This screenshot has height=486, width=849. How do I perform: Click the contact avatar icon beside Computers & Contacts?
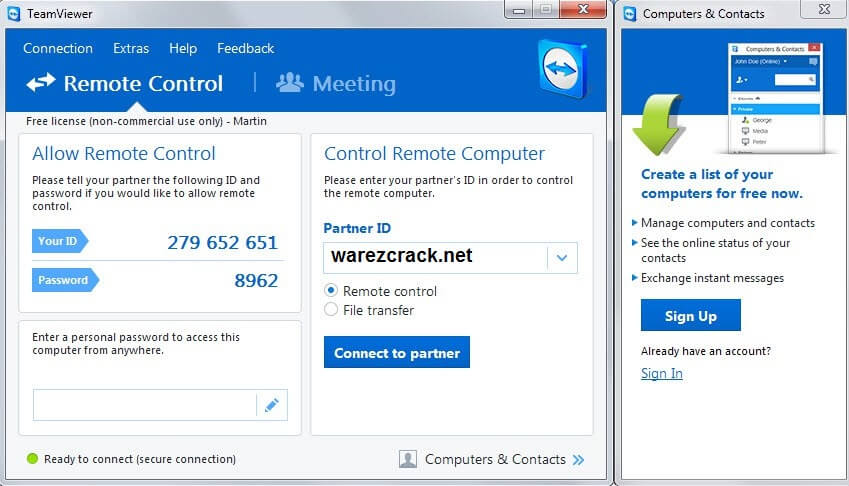(408, 459)
